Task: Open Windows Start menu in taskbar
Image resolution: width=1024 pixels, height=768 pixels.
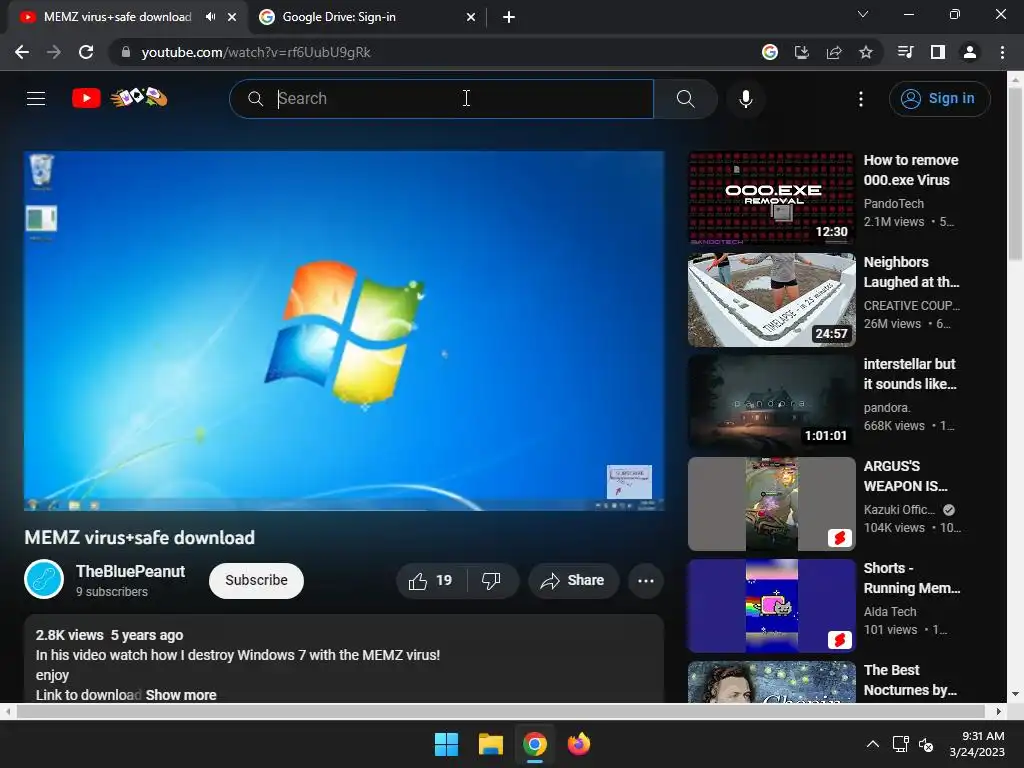Action: point(447,744)
